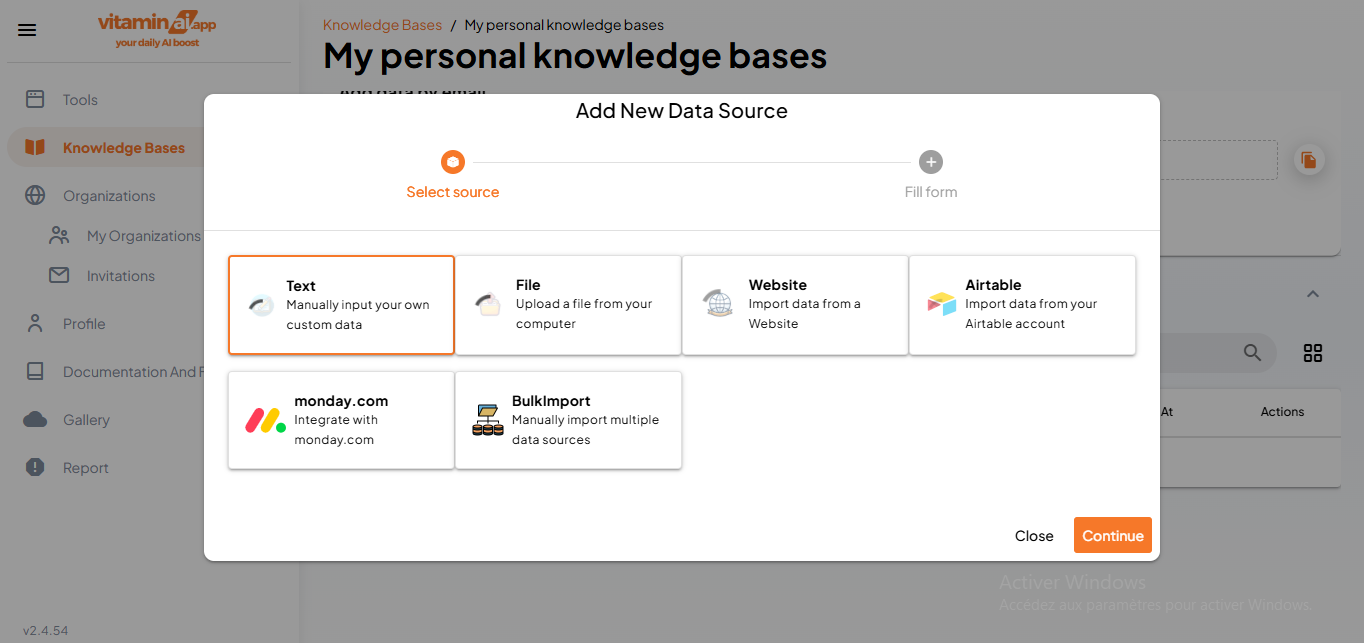Toggle the sidebar with the hamburger icon

[x=27, y=30]
